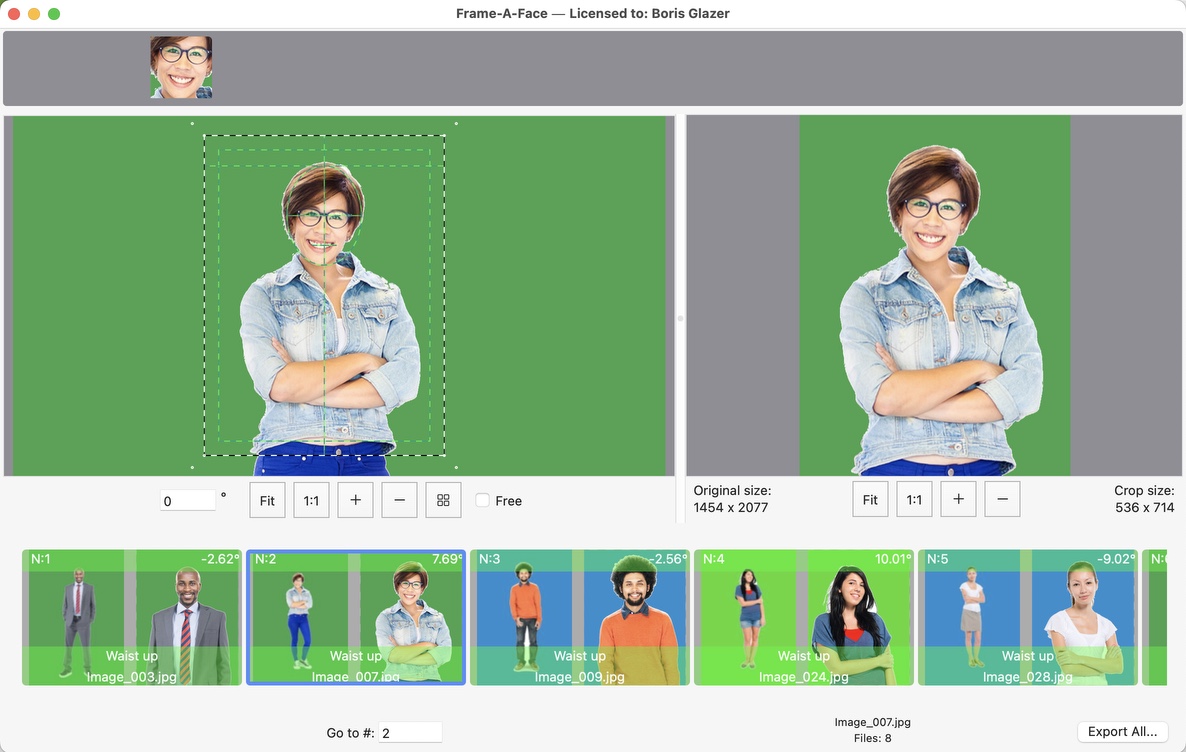Viewport: 1186px width, 752px height.
Task: Zoom the preview using its plus icon
Action: point(958,499)
